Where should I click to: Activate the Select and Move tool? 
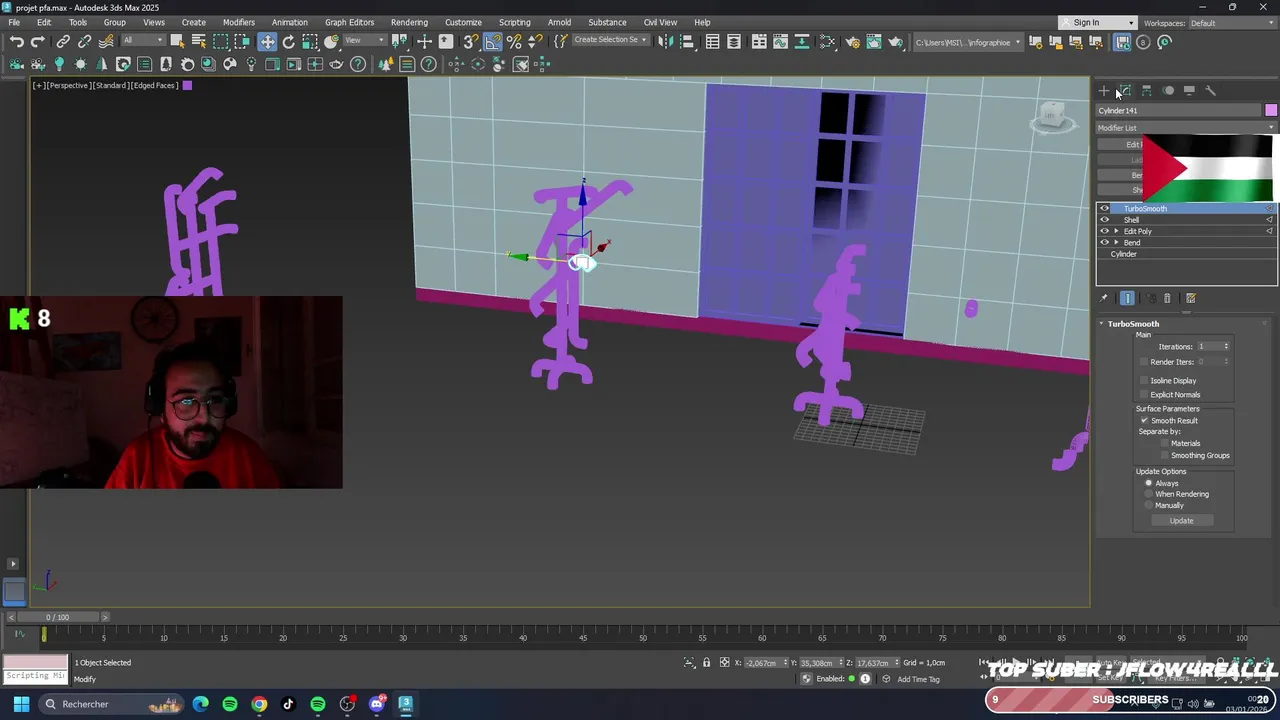click(267, 42)
